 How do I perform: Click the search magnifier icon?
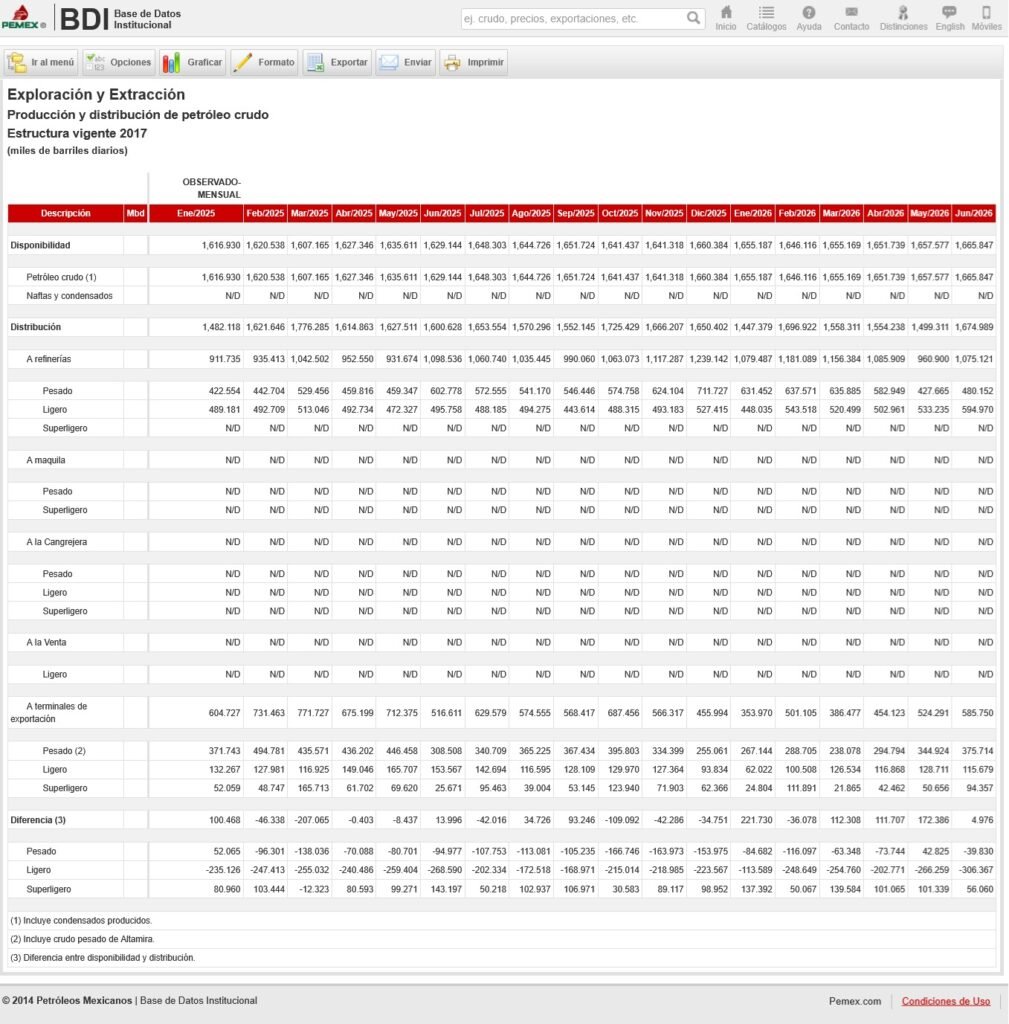coord(693,18)
